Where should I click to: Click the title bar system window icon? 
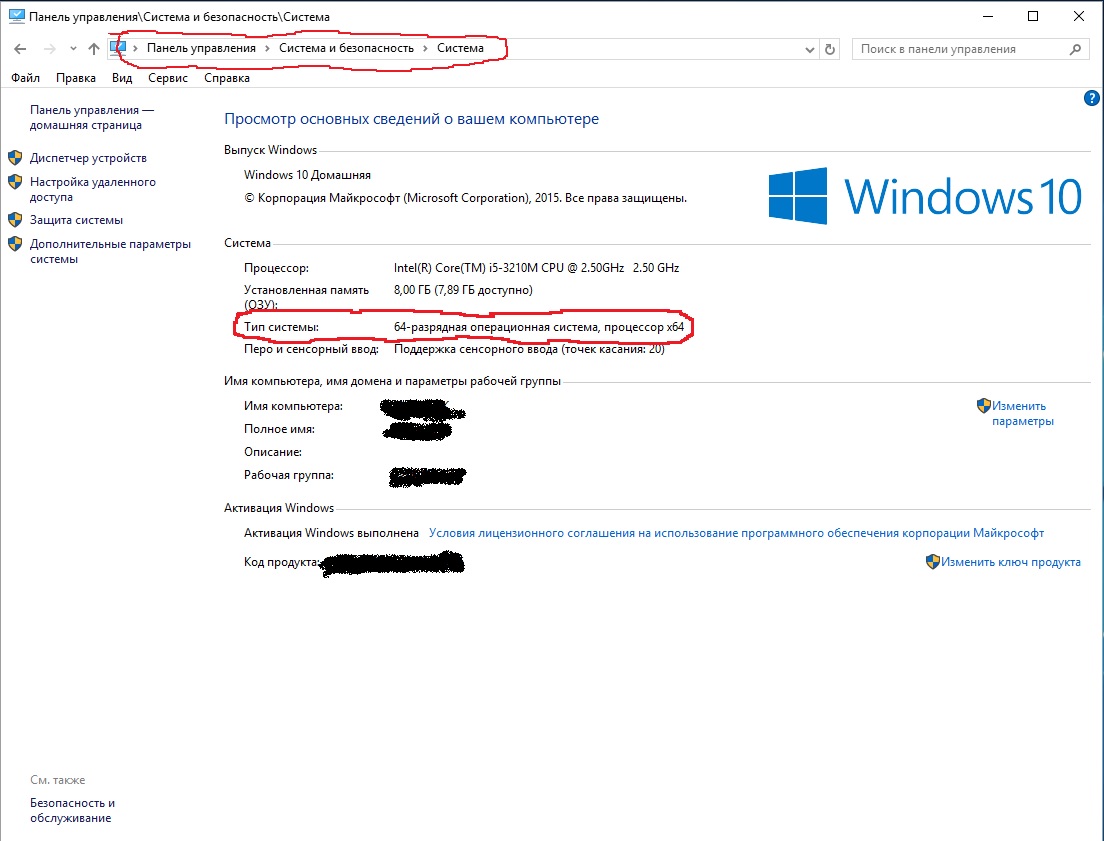pos(16,15)
